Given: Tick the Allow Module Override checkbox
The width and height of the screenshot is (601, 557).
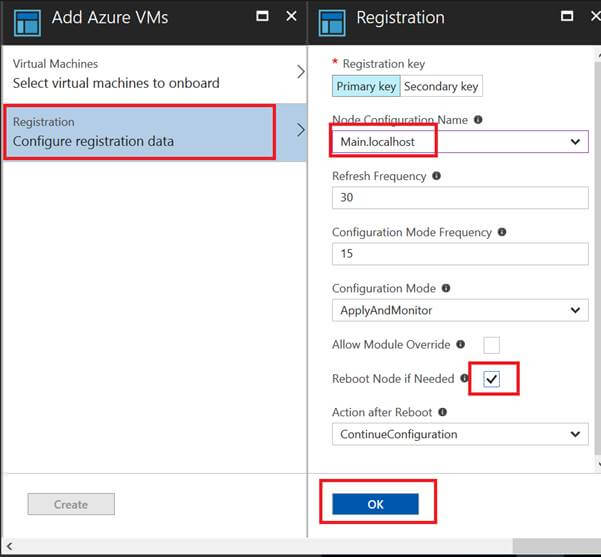Looking at the screenshot, I should coord(491,345).
